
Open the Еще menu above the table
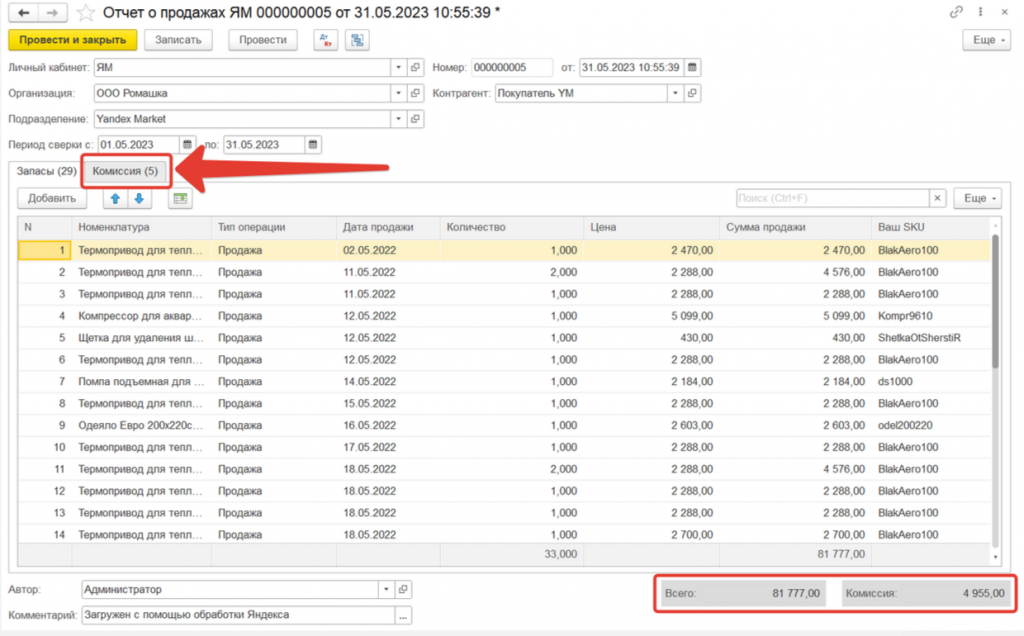tap(977, 198)
